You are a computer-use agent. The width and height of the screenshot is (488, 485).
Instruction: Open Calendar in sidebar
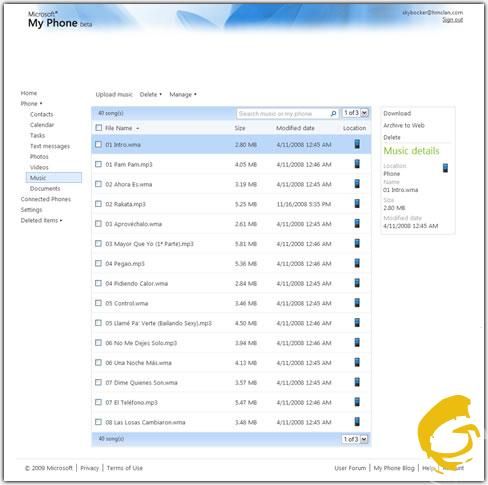pos(42,125)
